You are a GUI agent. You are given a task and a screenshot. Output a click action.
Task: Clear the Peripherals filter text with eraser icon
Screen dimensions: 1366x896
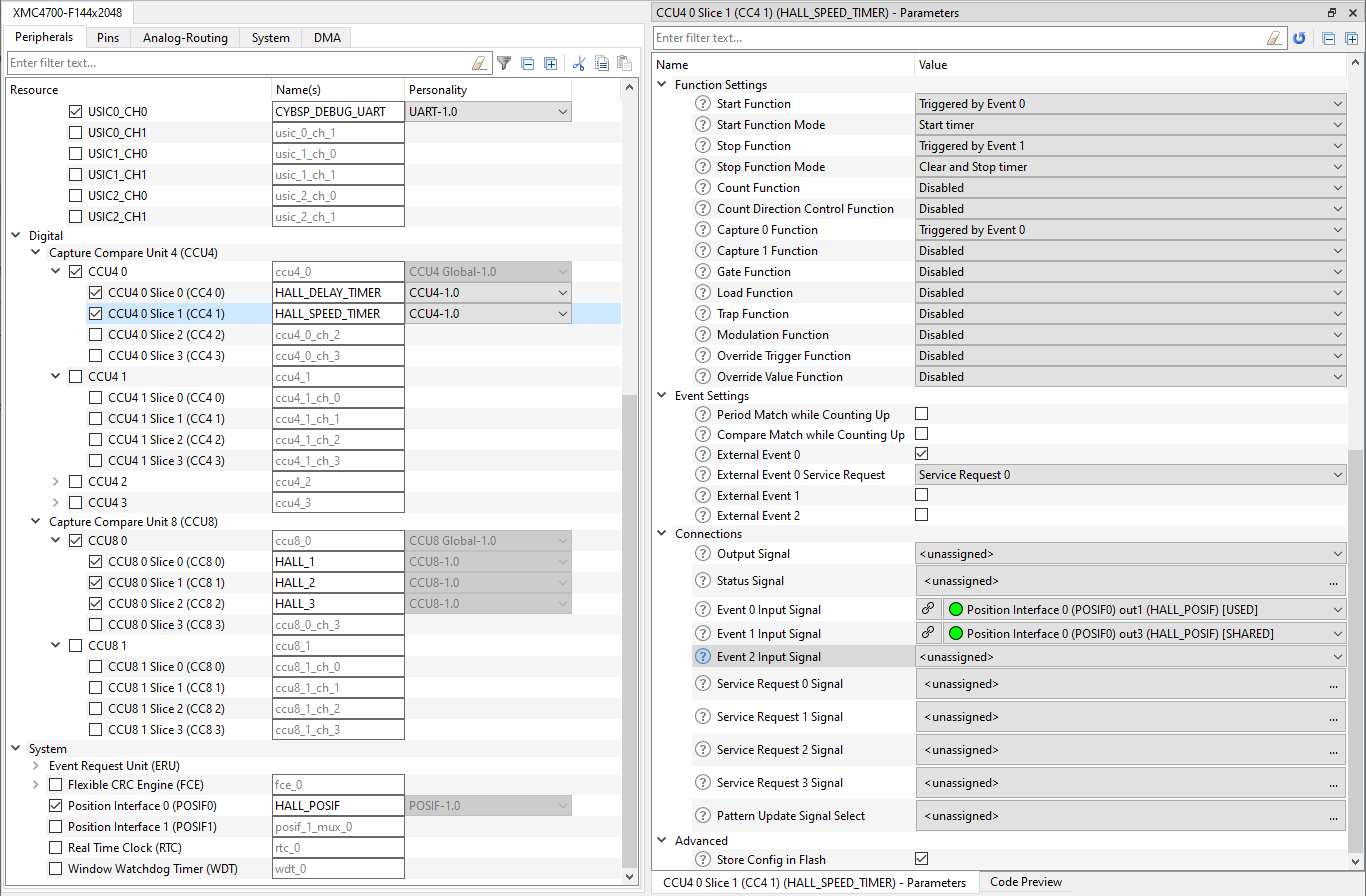tap(479, 63)
